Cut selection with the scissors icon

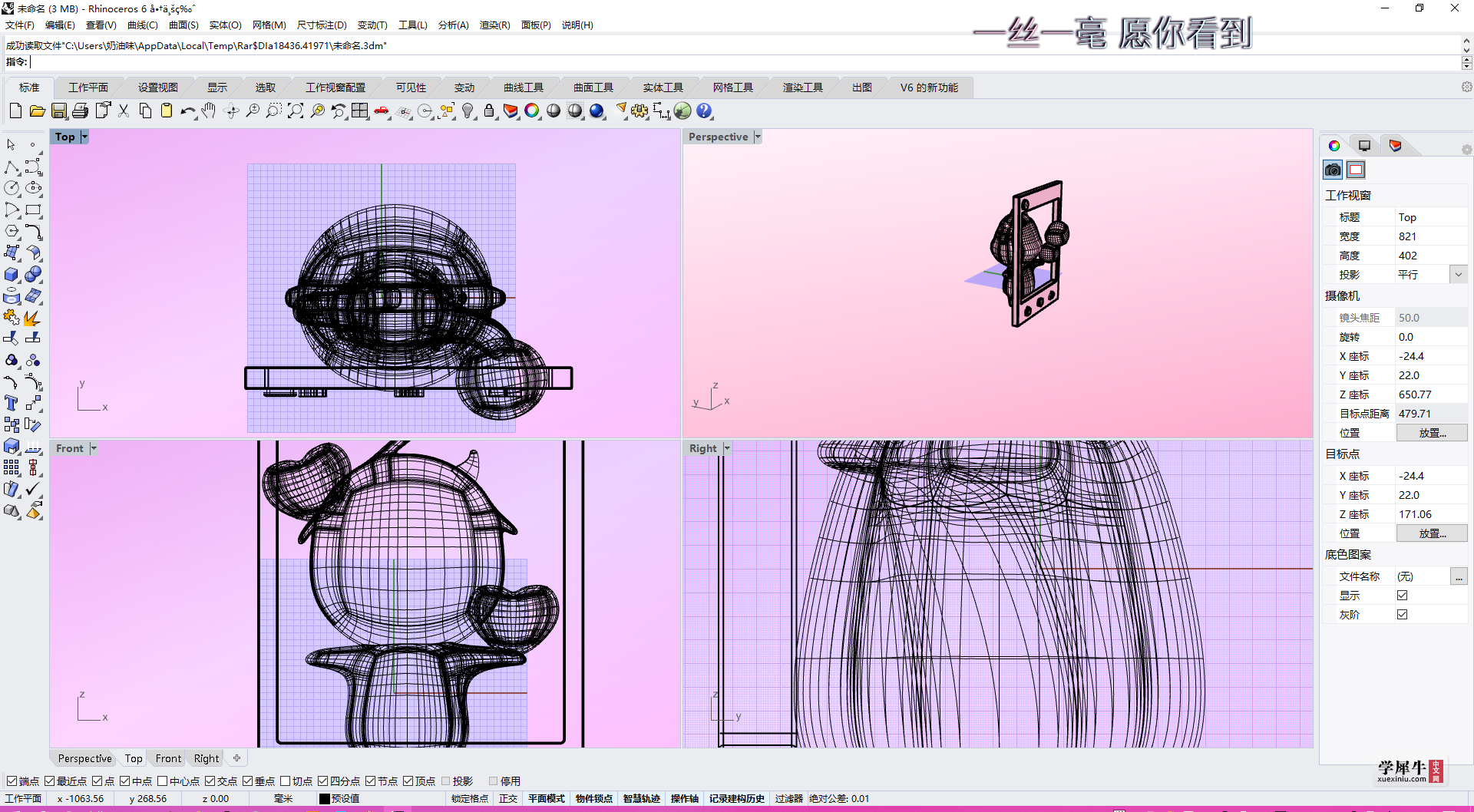click(124, 111)
